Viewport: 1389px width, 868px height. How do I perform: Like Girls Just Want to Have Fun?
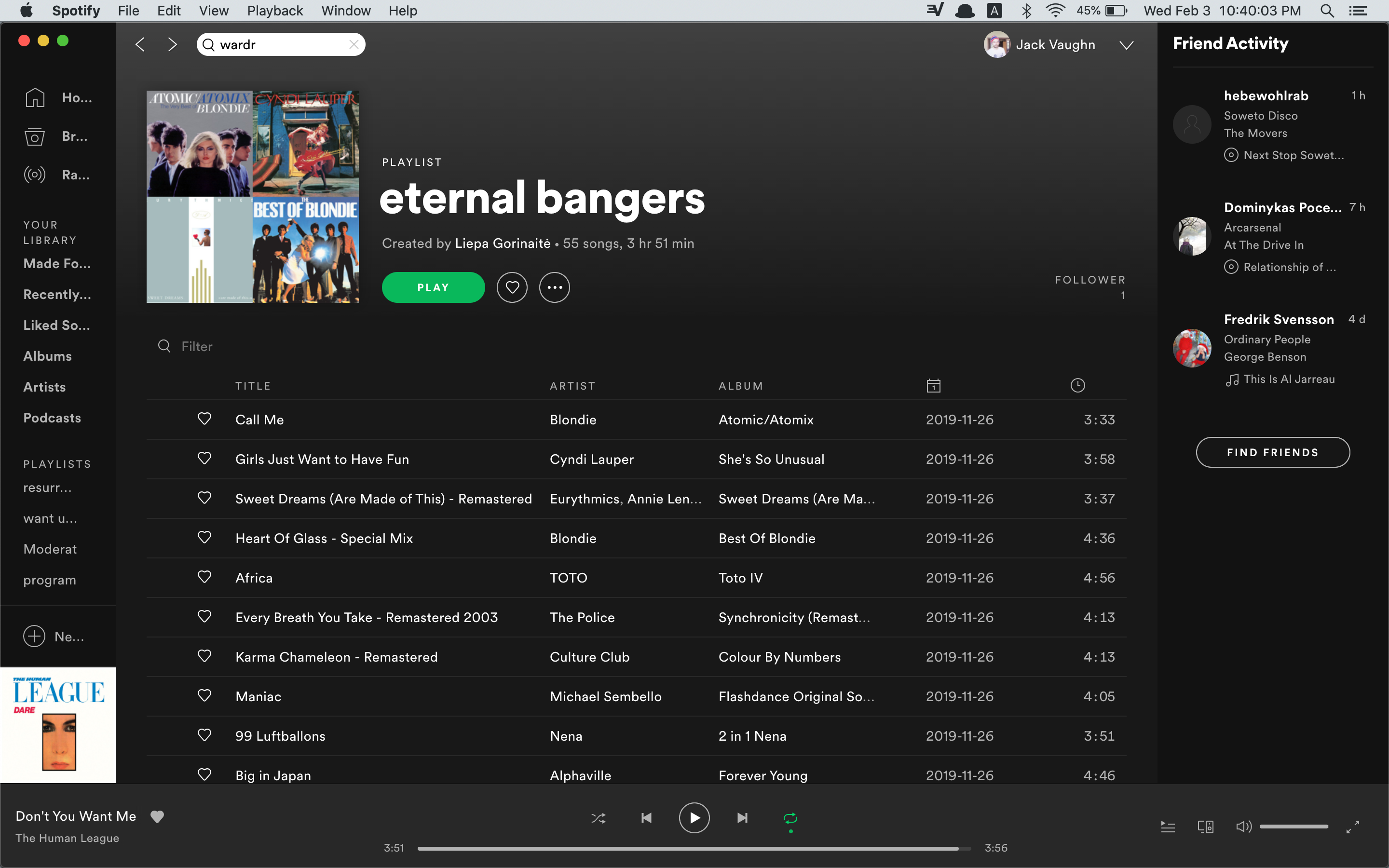point(204,458)
